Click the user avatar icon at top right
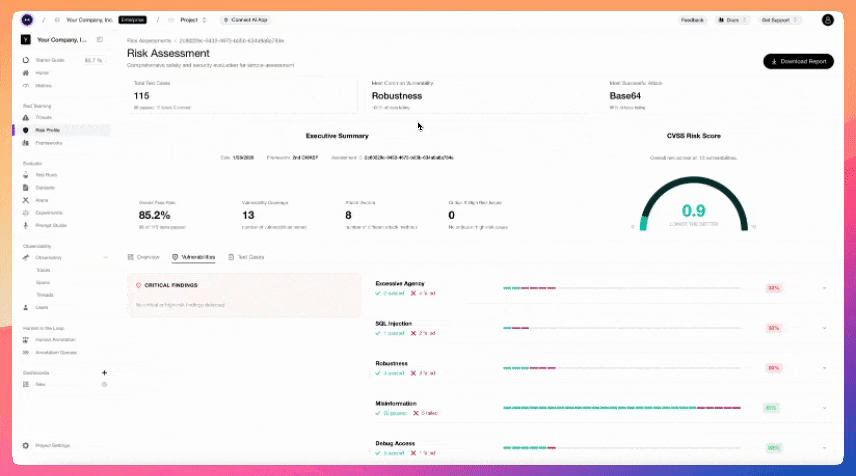The image size is (856, 476). coord(827,20)
